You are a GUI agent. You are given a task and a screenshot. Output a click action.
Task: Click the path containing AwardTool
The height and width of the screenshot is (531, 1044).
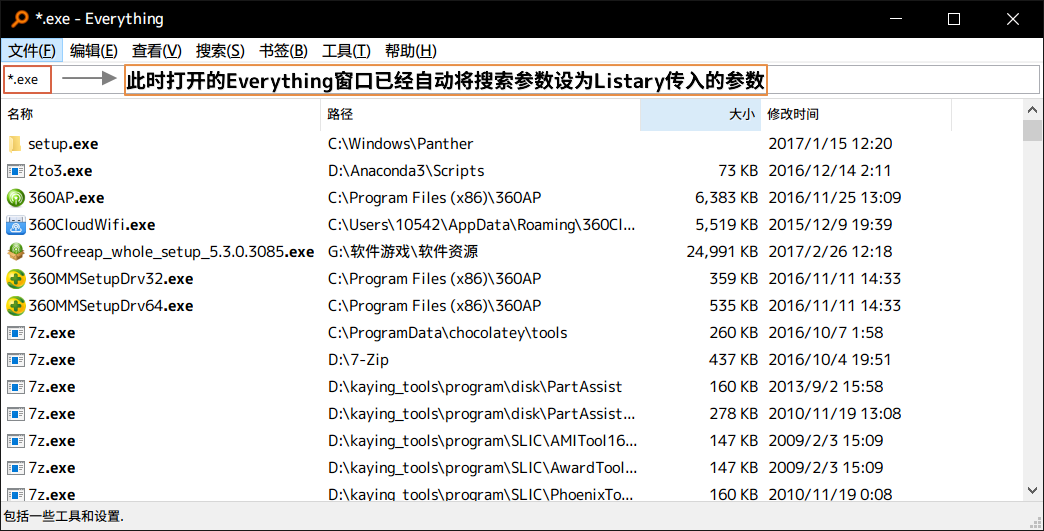[483, 468]
